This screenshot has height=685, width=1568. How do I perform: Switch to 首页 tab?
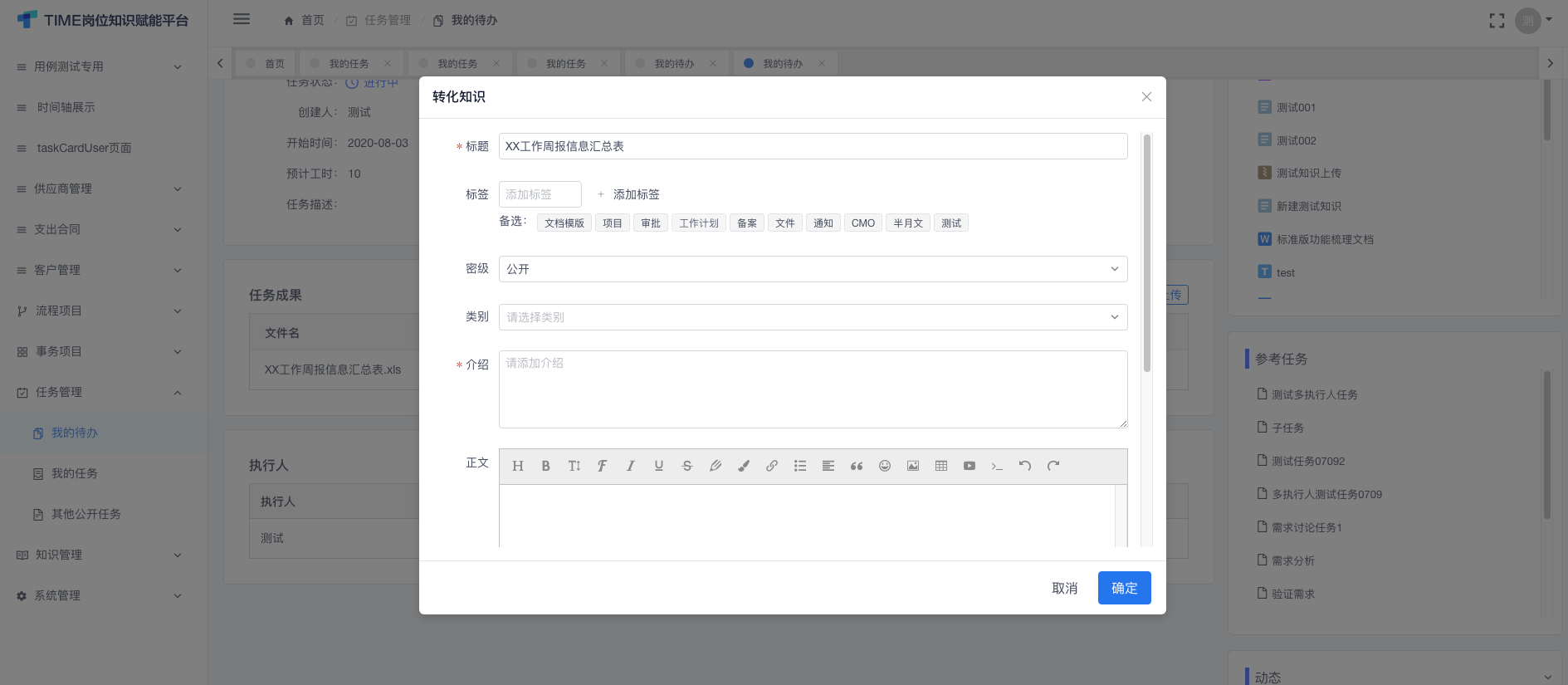[265, 63]
